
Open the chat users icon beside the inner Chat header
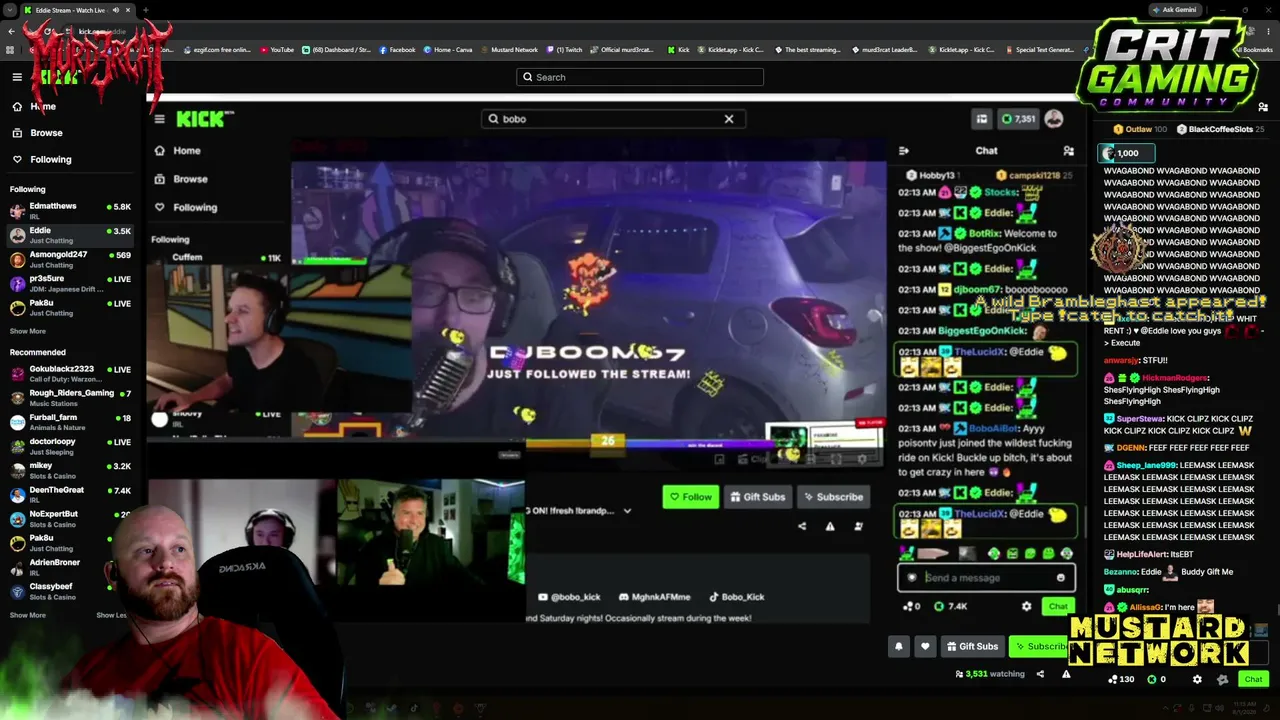coord(1069,151)
